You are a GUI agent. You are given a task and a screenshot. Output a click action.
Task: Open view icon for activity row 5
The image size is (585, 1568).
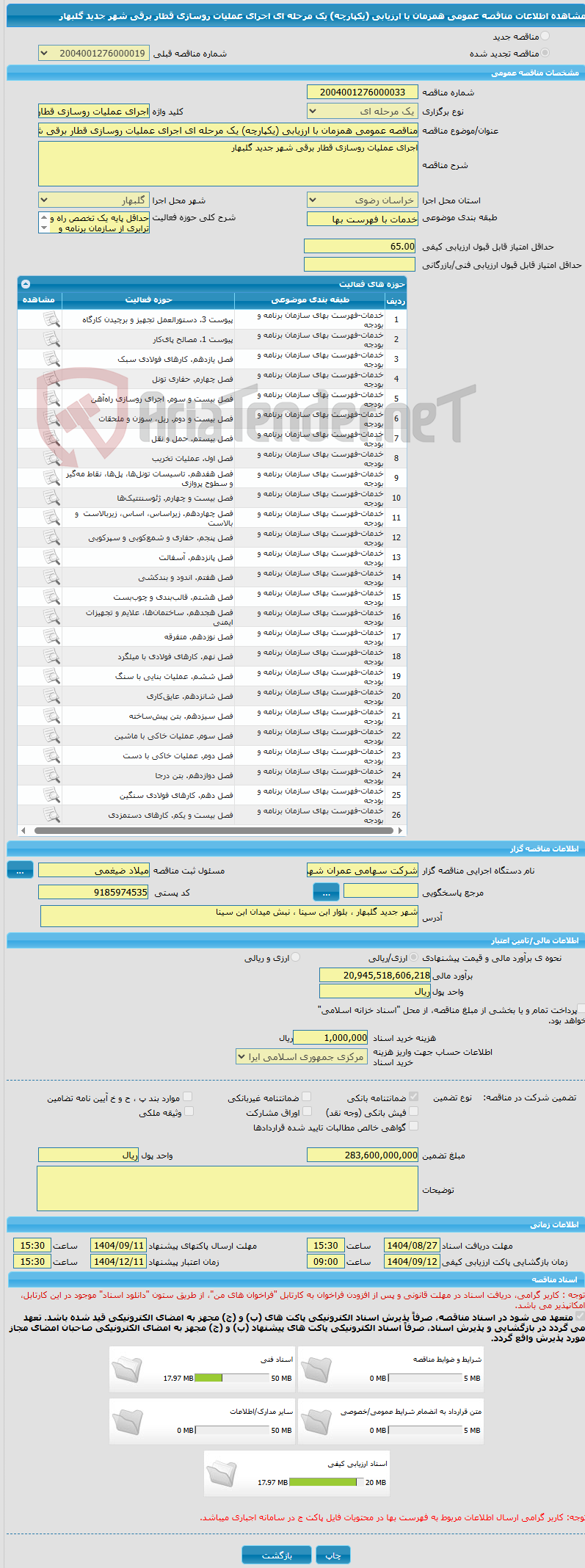[x=51, y=399]
